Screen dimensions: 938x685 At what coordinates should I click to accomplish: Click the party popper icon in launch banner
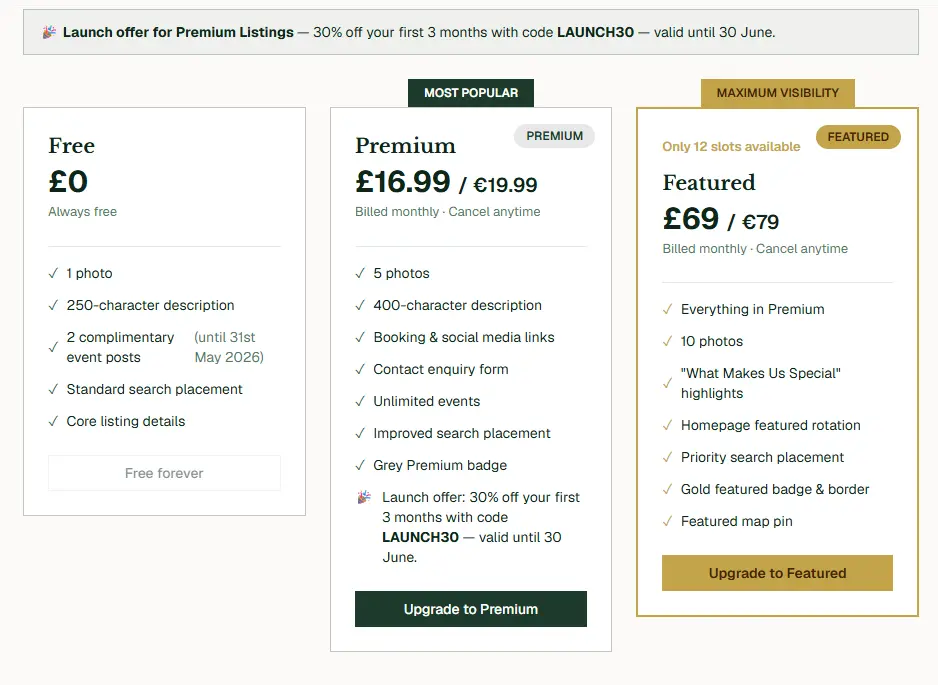49,32
